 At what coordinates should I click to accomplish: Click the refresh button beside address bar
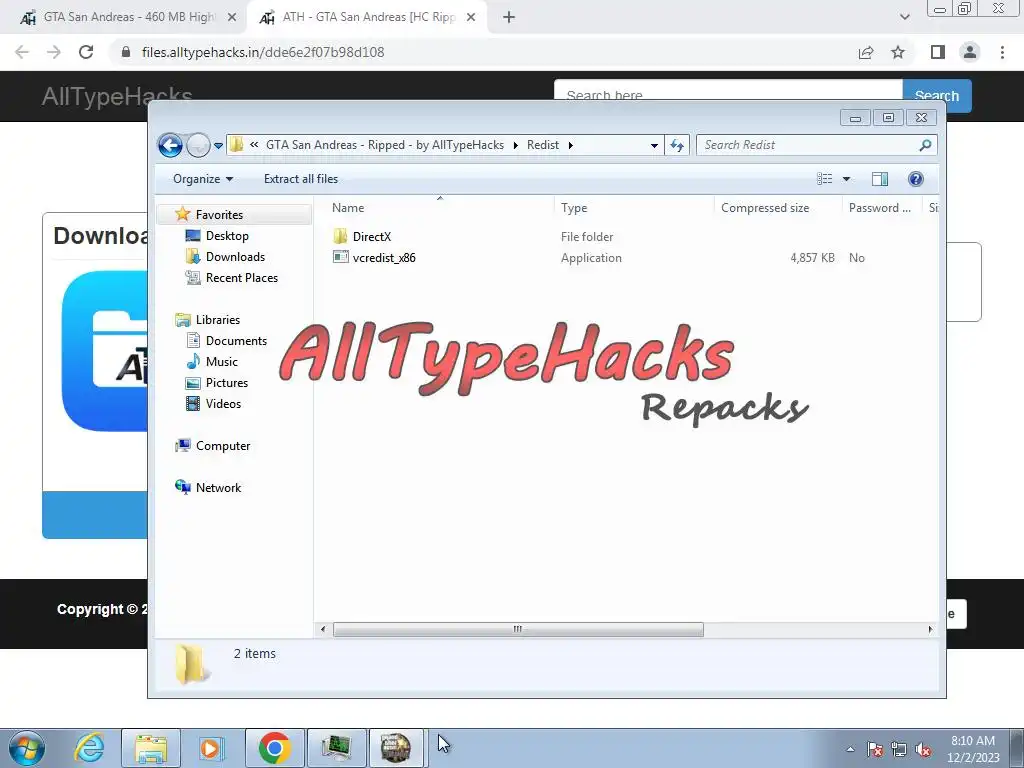point(677,146)
